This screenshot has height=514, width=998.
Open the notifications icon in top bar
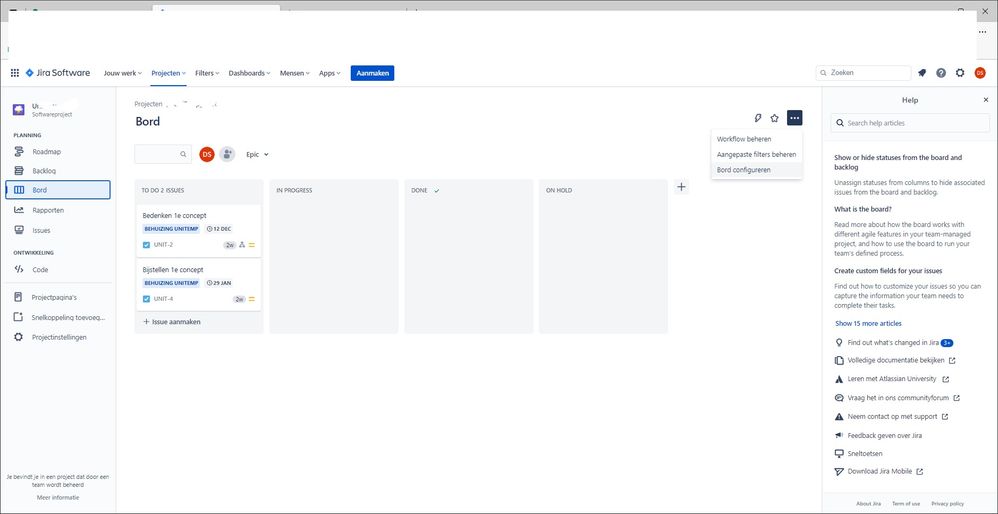(x=922, y=73)
